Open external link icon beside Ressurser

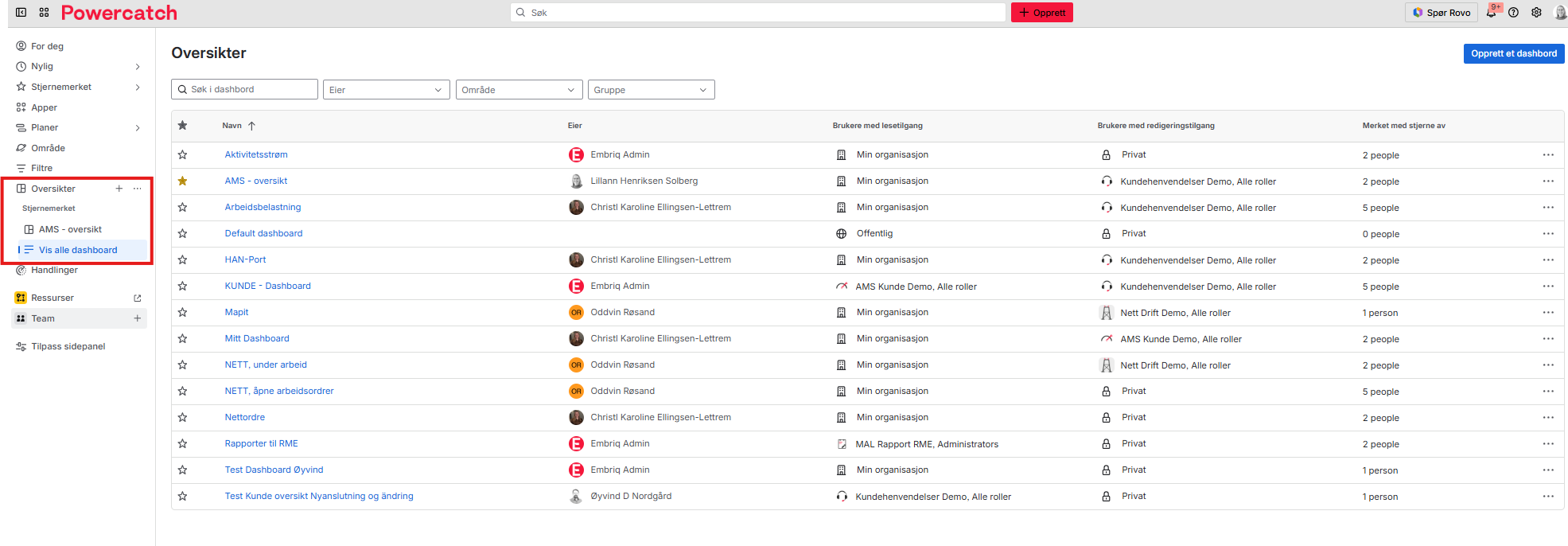tap(138, 298)
